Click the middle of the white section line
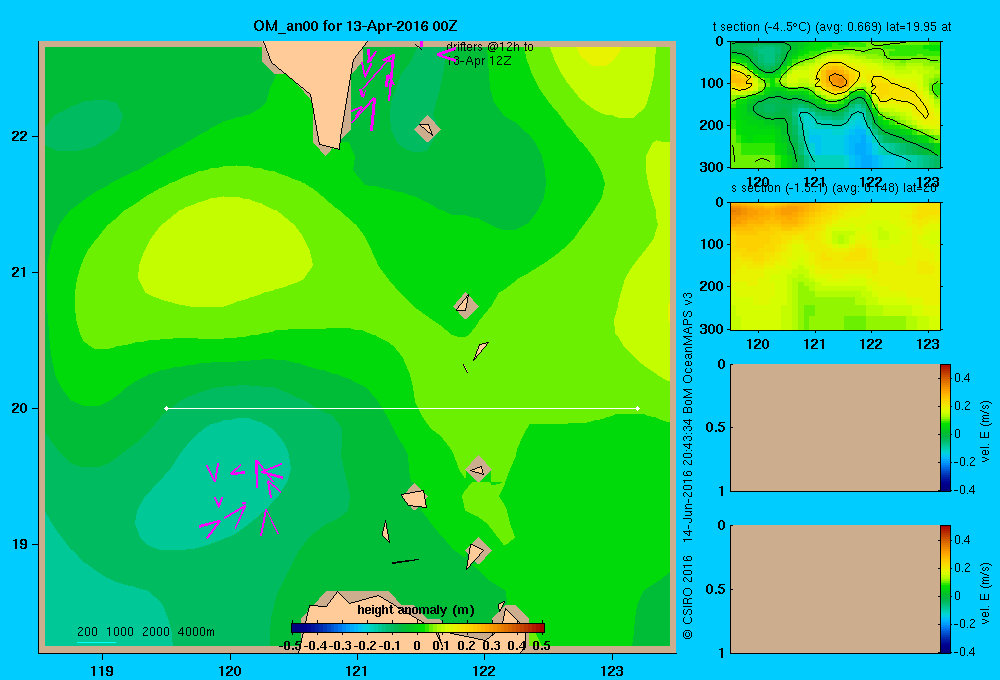 [402, 408]
